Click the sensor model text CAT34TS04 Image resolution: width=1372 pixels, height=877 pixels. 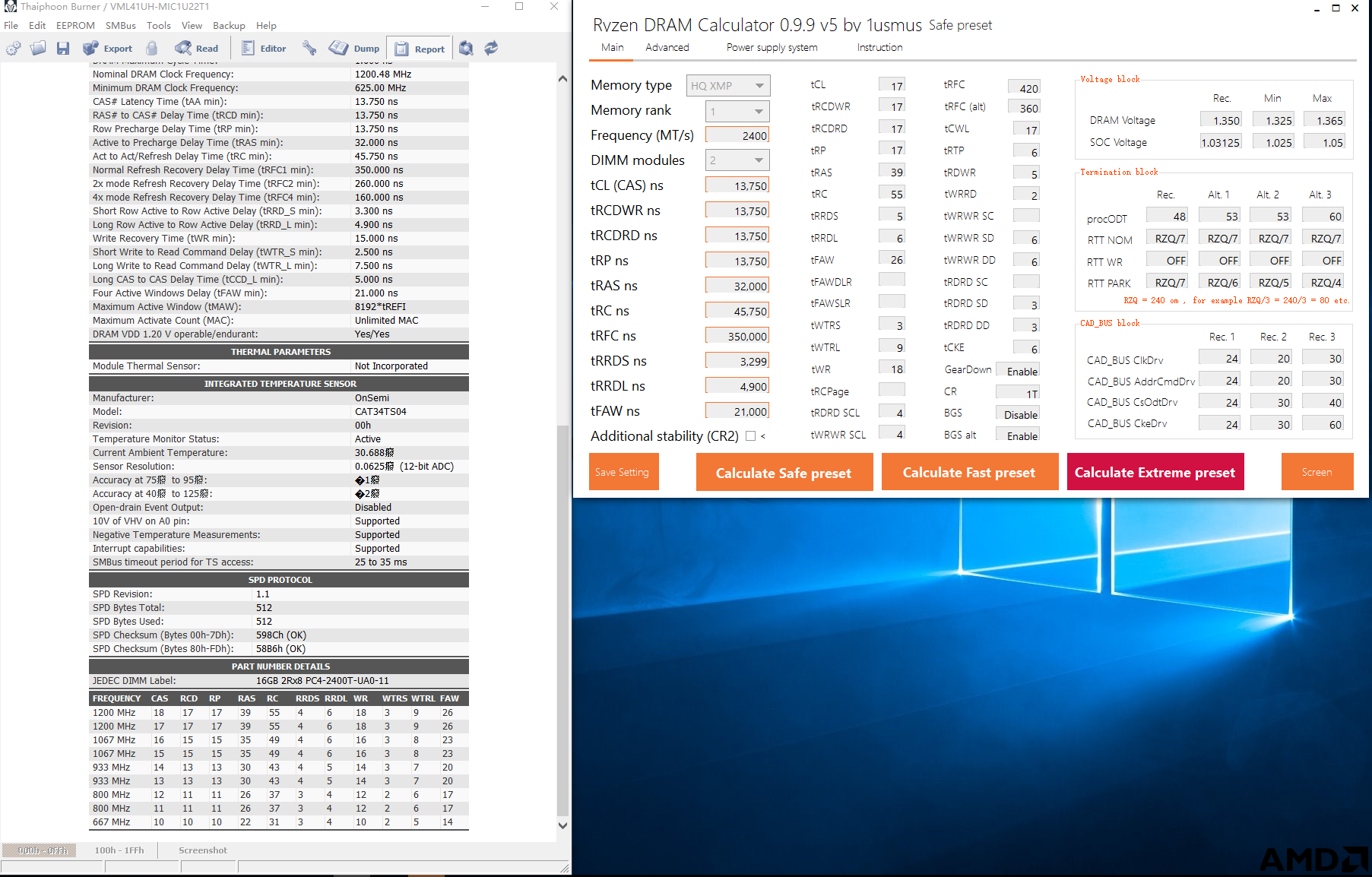click(x=381, y=412)
